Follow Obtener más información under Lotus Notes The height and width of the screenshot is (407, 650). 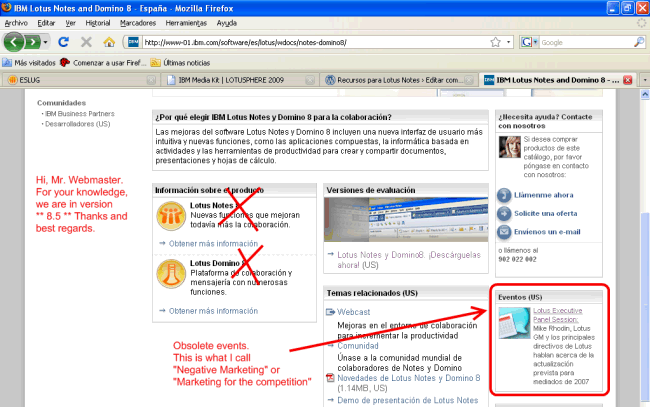(213, 244)
